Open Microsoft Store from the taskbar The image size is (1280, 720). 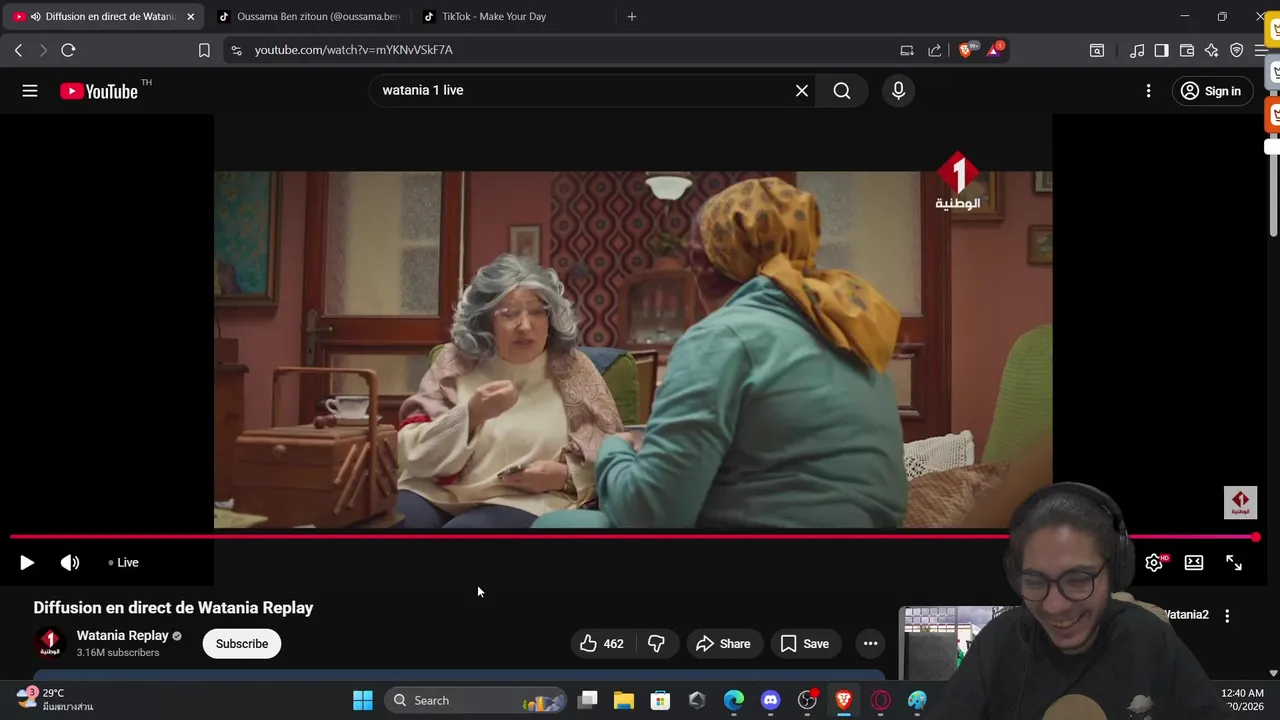[x=660, y=700]
